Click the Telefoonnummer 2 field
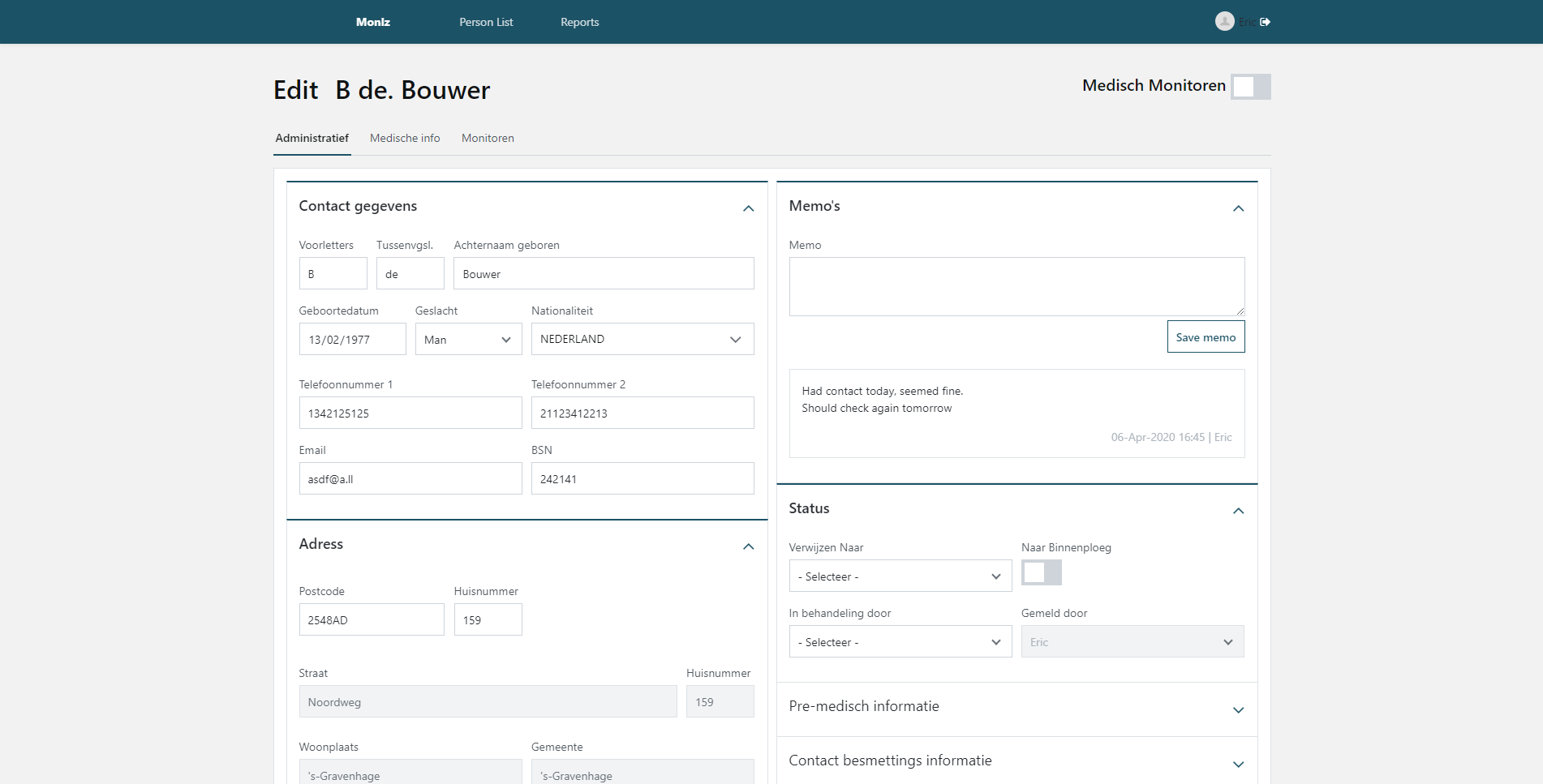 pyautogui.click(x=643, y=413)
